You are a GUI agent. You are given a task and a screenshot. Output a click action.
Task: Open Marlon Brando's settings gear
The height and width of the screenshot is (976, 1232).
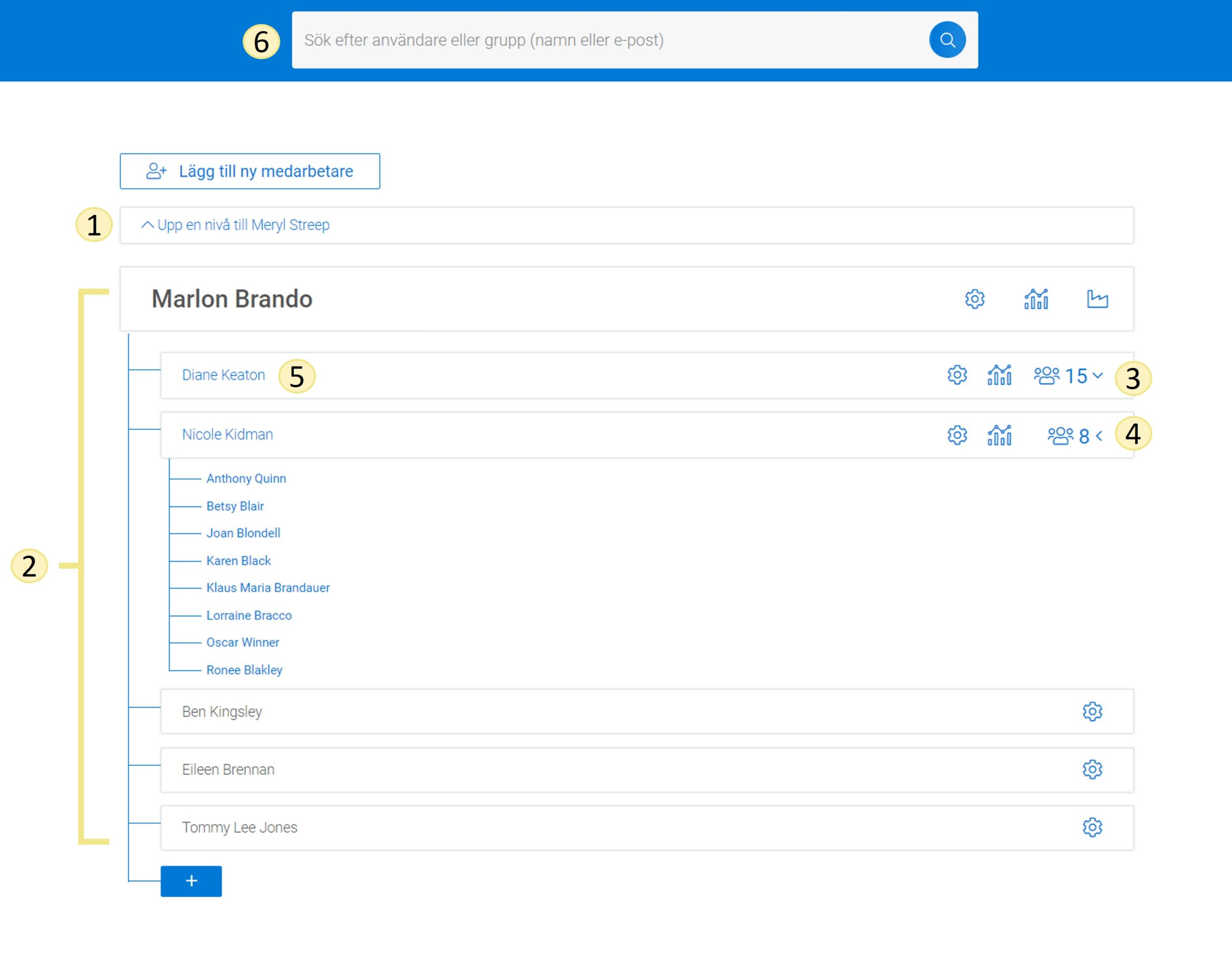(974, 299)
